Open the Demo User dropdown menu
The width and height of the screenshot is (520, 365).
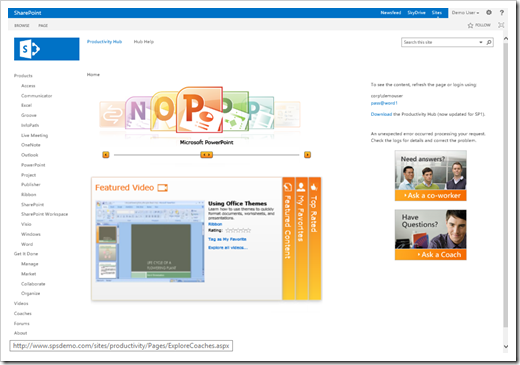[465, 13]
